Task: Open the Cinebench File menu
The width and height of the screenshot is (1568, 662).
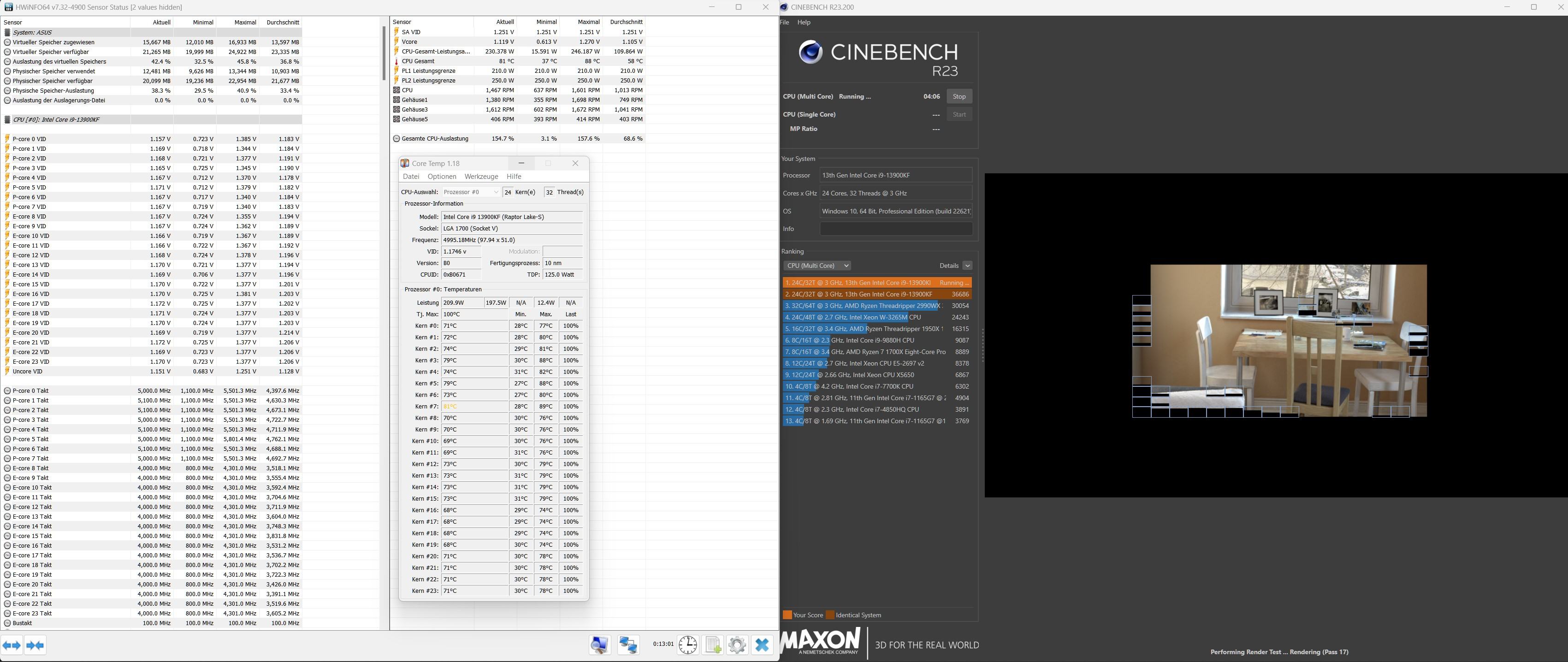Action: [x=785, y=23]
